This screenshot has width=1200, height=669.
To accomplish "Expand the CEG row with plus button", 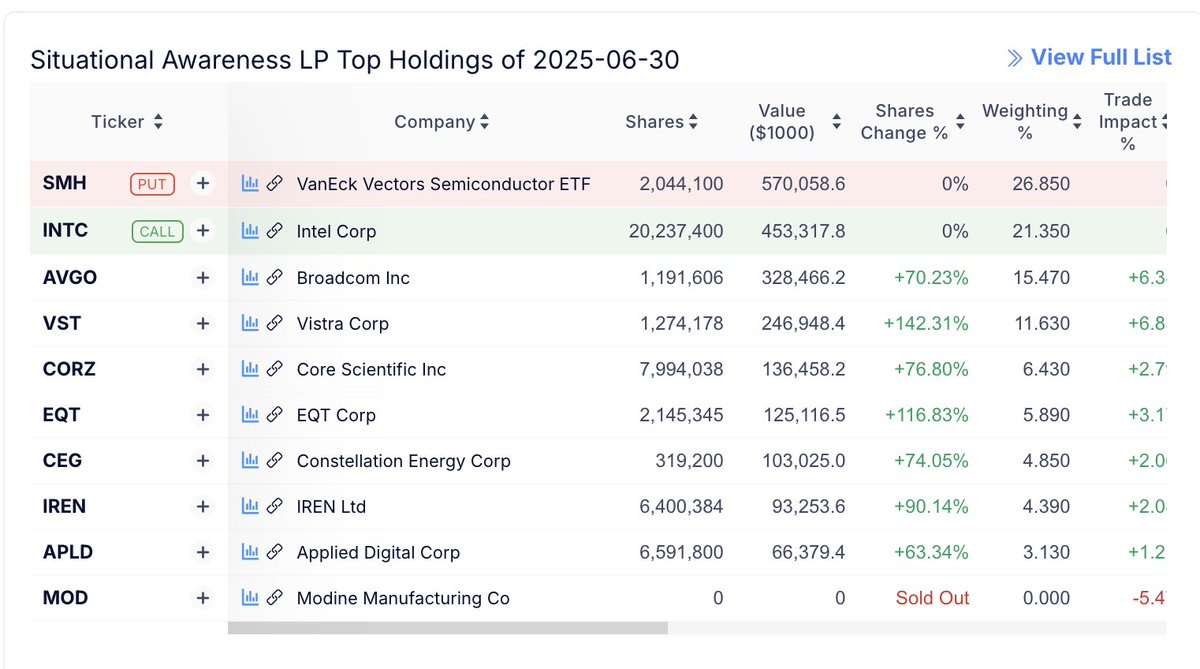I will coord(203,461).
